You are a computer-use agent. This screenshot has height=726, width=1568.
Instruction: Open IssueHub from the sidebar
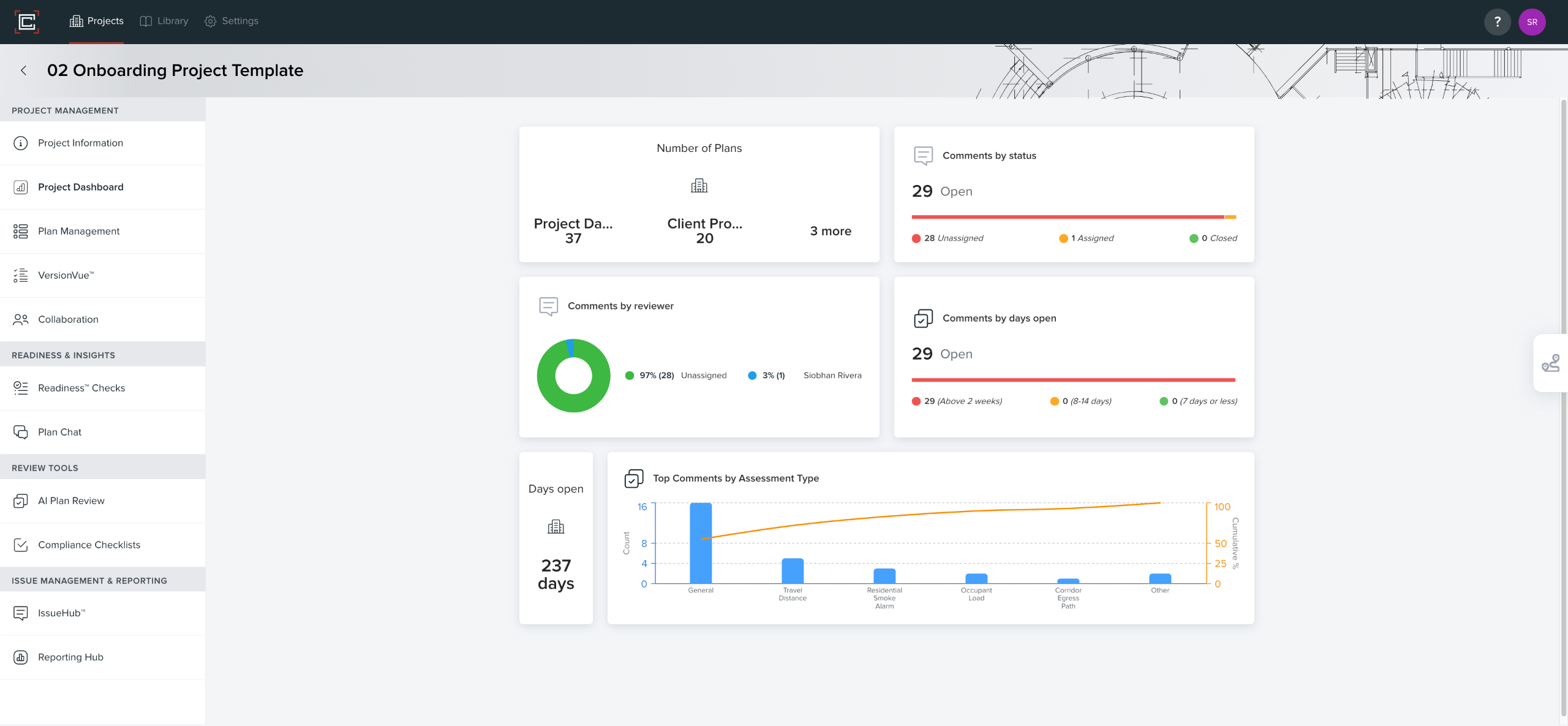pyautogui.click(x=61, y=613)
